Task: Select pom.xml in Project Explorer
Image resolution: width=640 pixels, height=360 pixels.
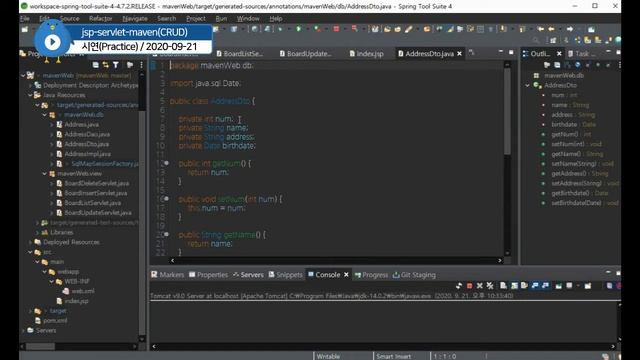Action: [x=55, y=320]
